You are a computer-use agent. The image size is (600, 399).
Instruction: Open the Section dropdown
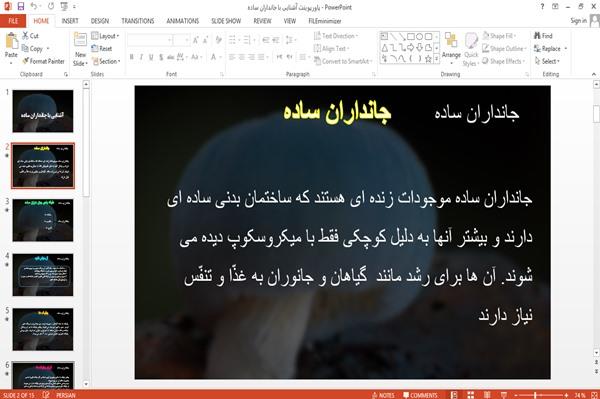(106, 61)
